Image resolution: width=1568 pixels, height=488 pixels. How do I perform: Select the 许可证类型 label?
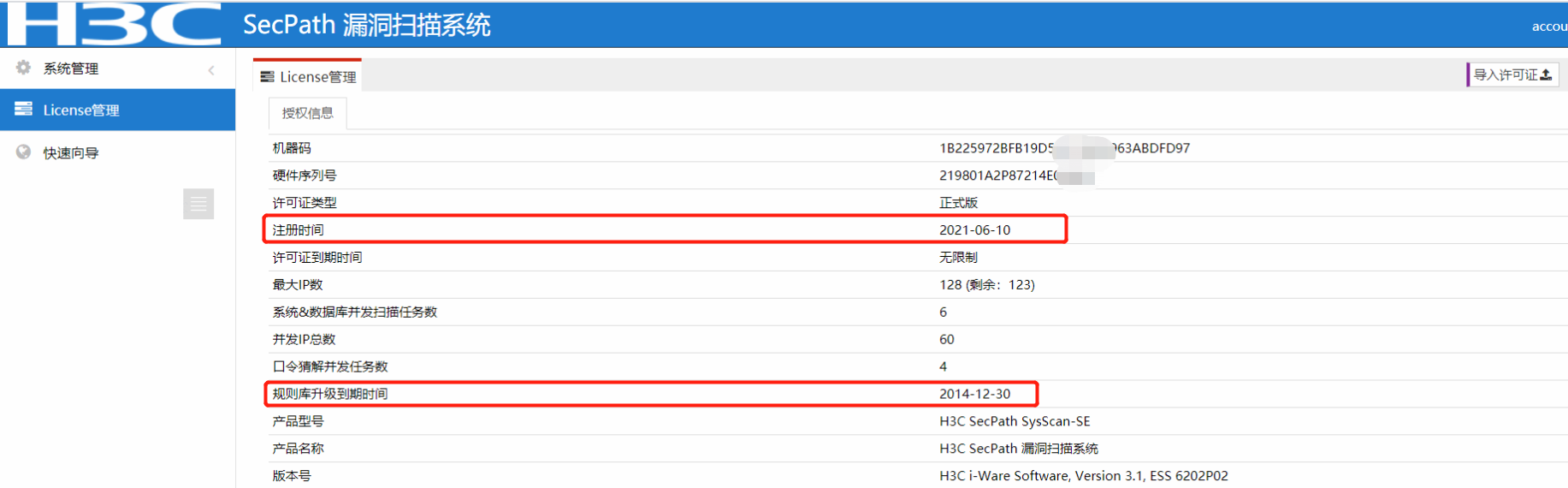tap(305, 203)
